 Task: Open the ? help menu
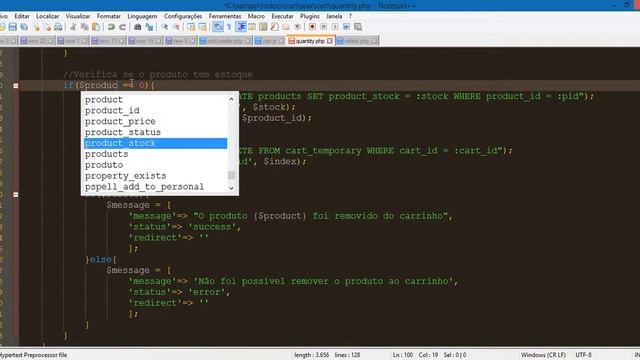350,16
